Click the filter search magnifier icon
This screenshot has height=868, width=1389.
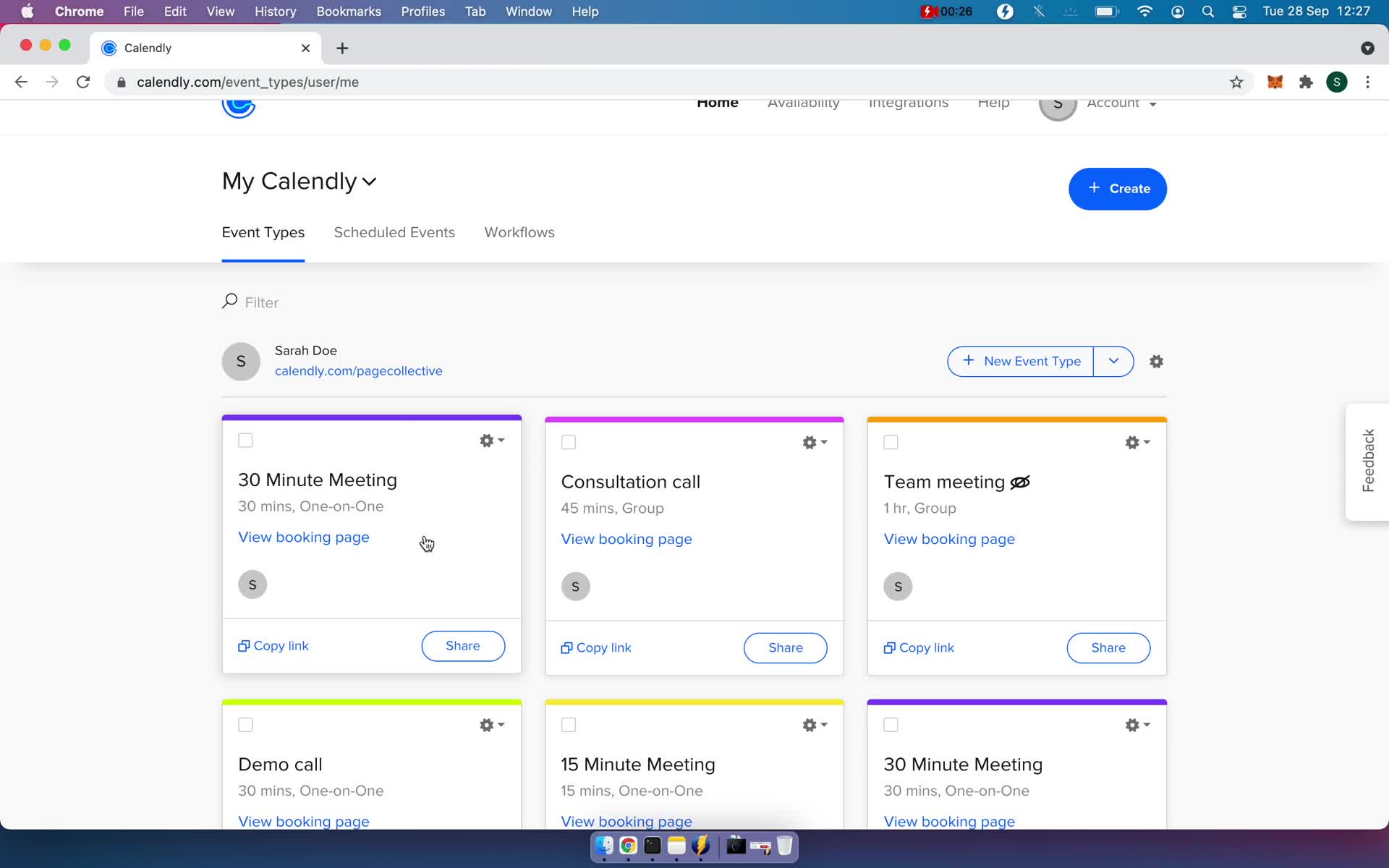[229, 301]
